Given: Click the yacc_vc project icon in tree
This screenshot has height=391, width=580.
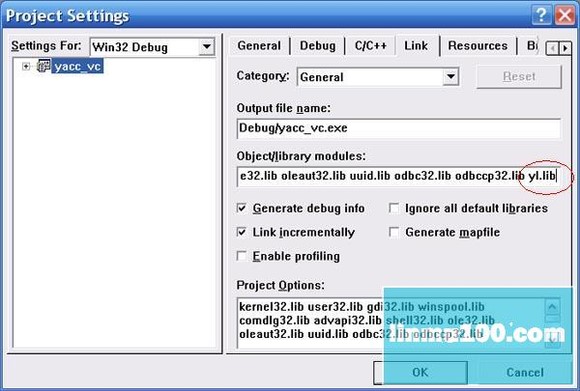Looking at the screenshot, I should (x=44, y=66).
